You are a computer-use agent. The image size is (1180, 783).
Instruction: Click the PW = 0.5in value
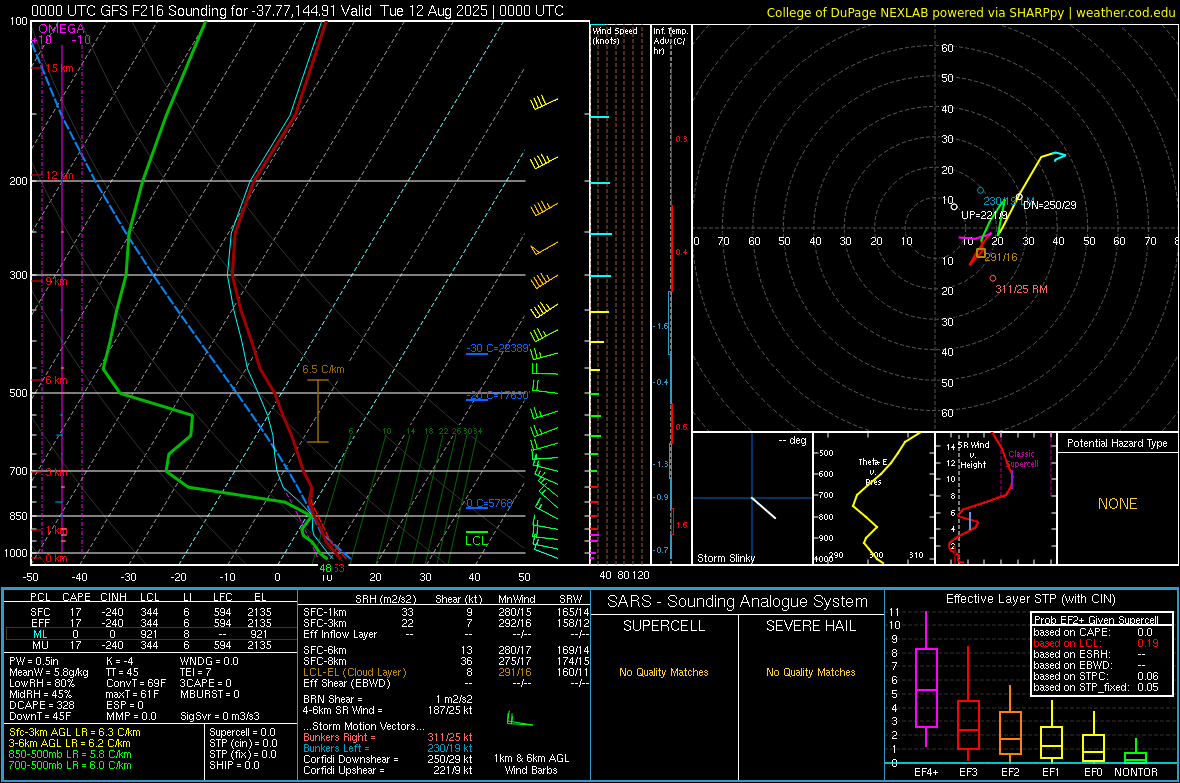click(34, 661)
